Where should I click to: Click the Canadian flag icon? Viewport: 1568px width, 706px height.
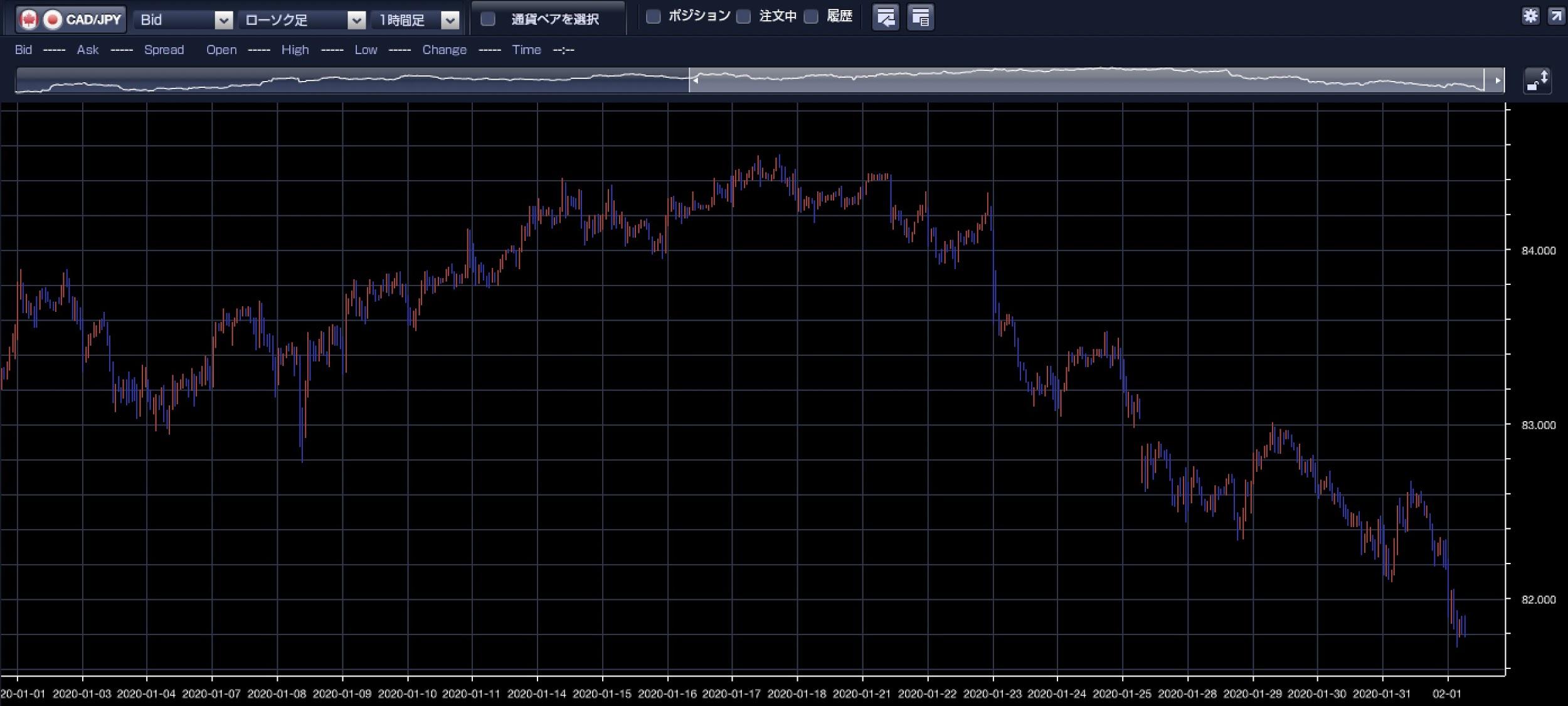pyautogui.click(x=29, y=19)
